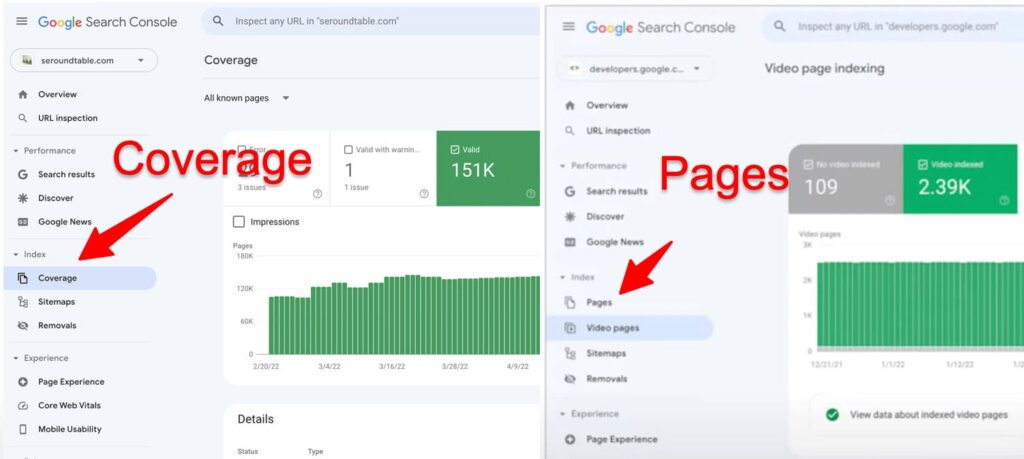The width and height of the screenshot is (1024, 459).
Task: Click Mobile Usability phone icon
Action: [x=23, y=429]
